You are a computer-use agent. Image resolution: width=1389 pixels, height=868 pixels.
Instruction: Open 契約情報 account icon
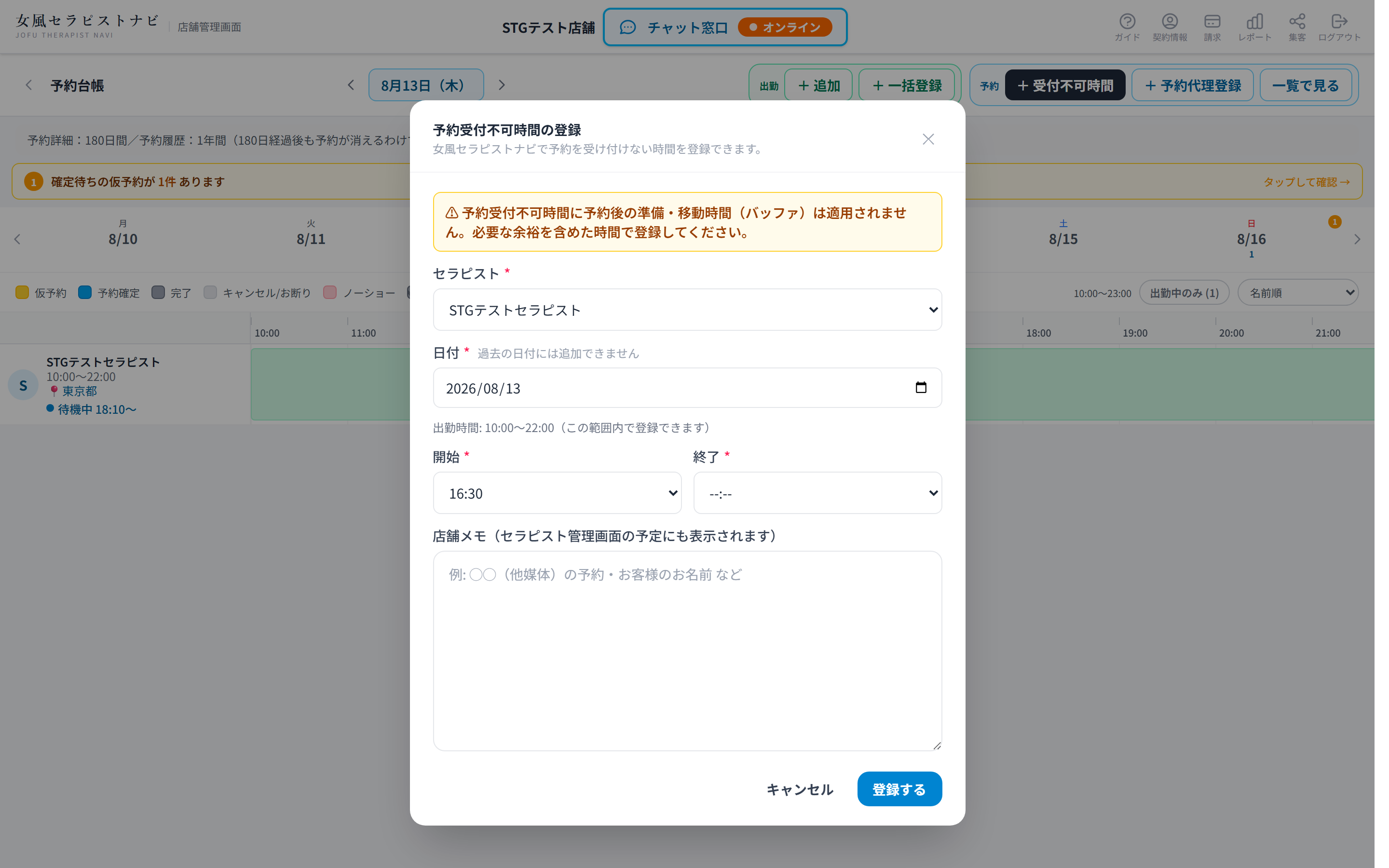coord(1170,27)
